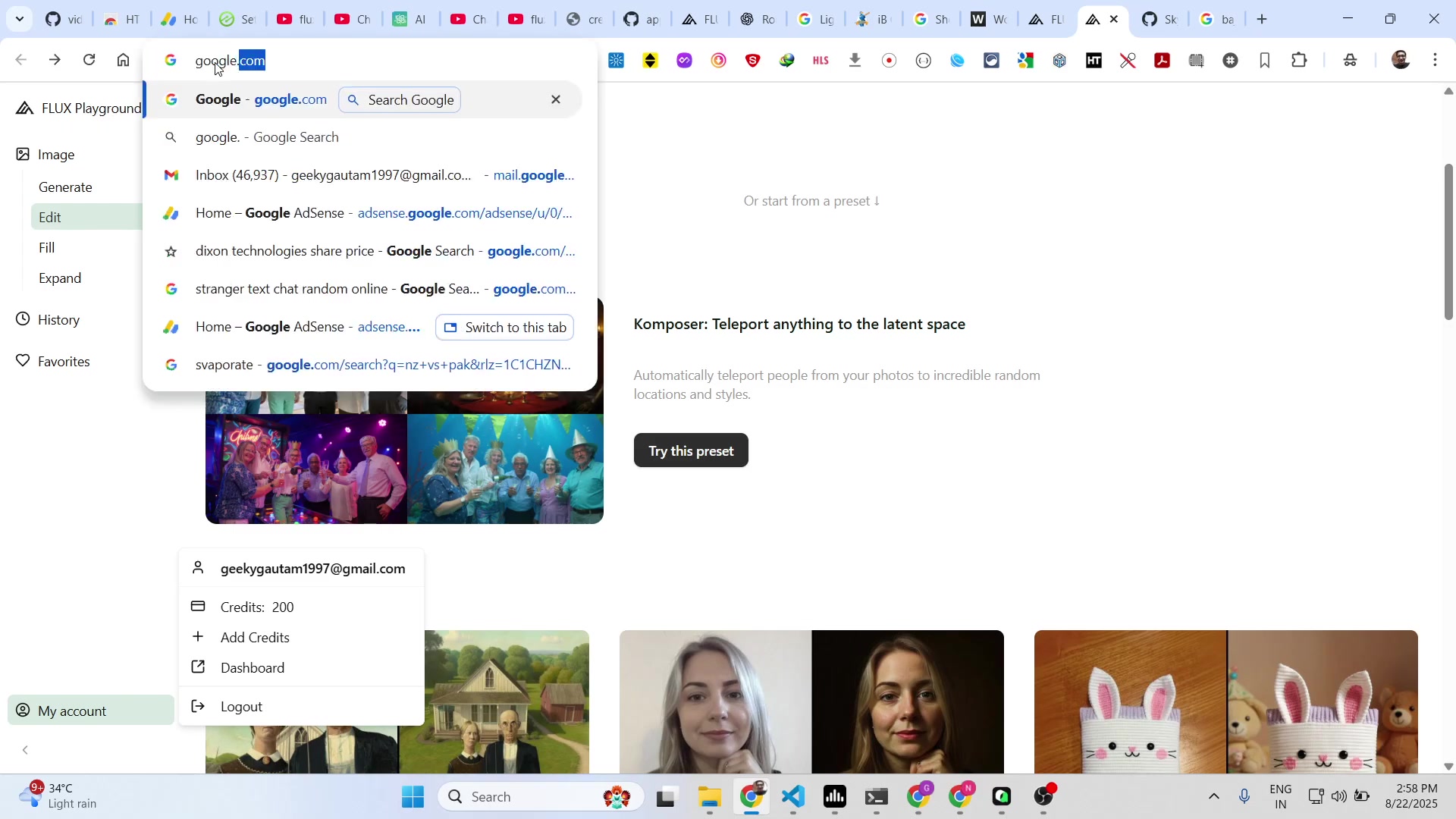Click the My account button
Screen dimensions: 1456x819
point(91,711)
